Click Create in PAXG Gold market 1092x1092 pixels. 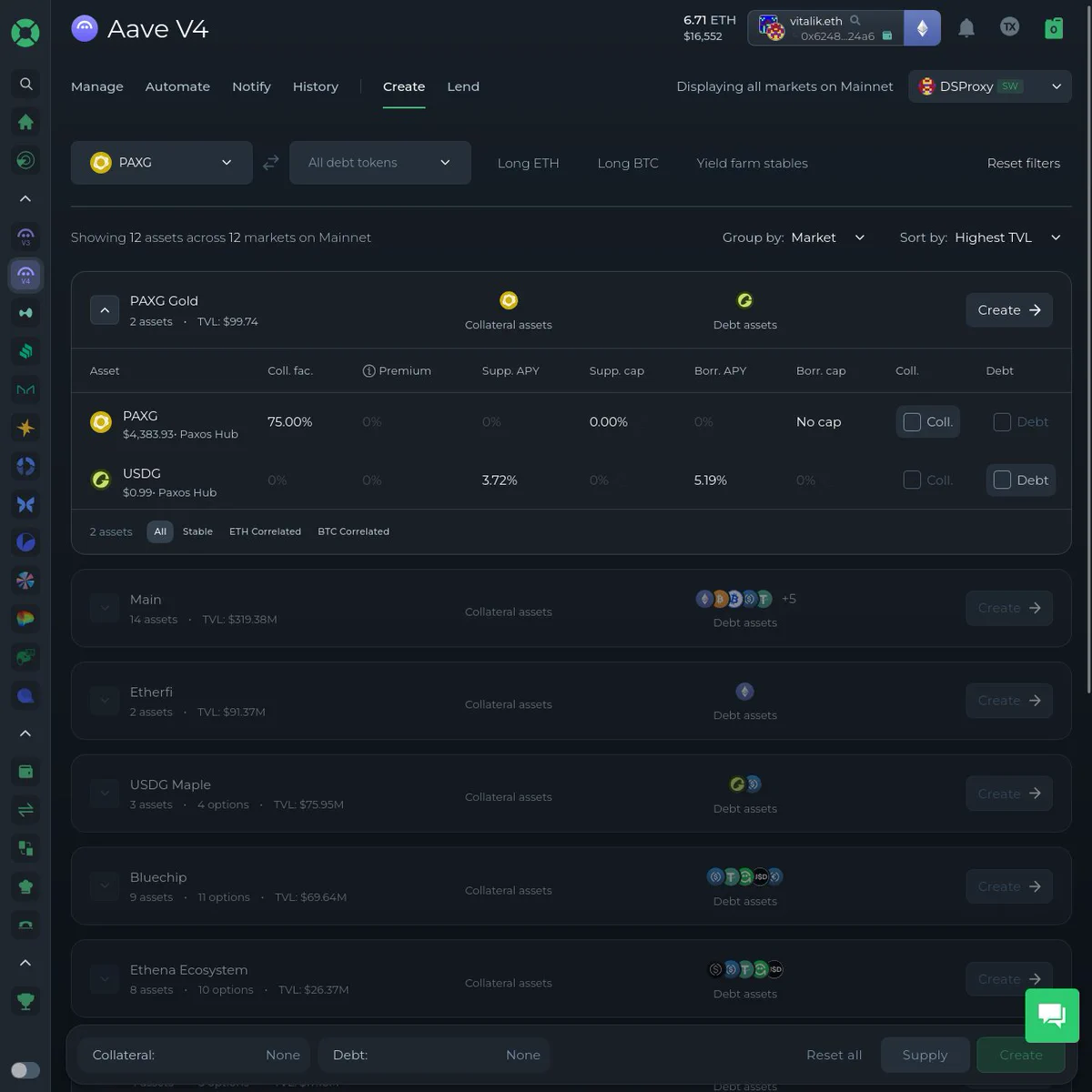[1009, 310]
